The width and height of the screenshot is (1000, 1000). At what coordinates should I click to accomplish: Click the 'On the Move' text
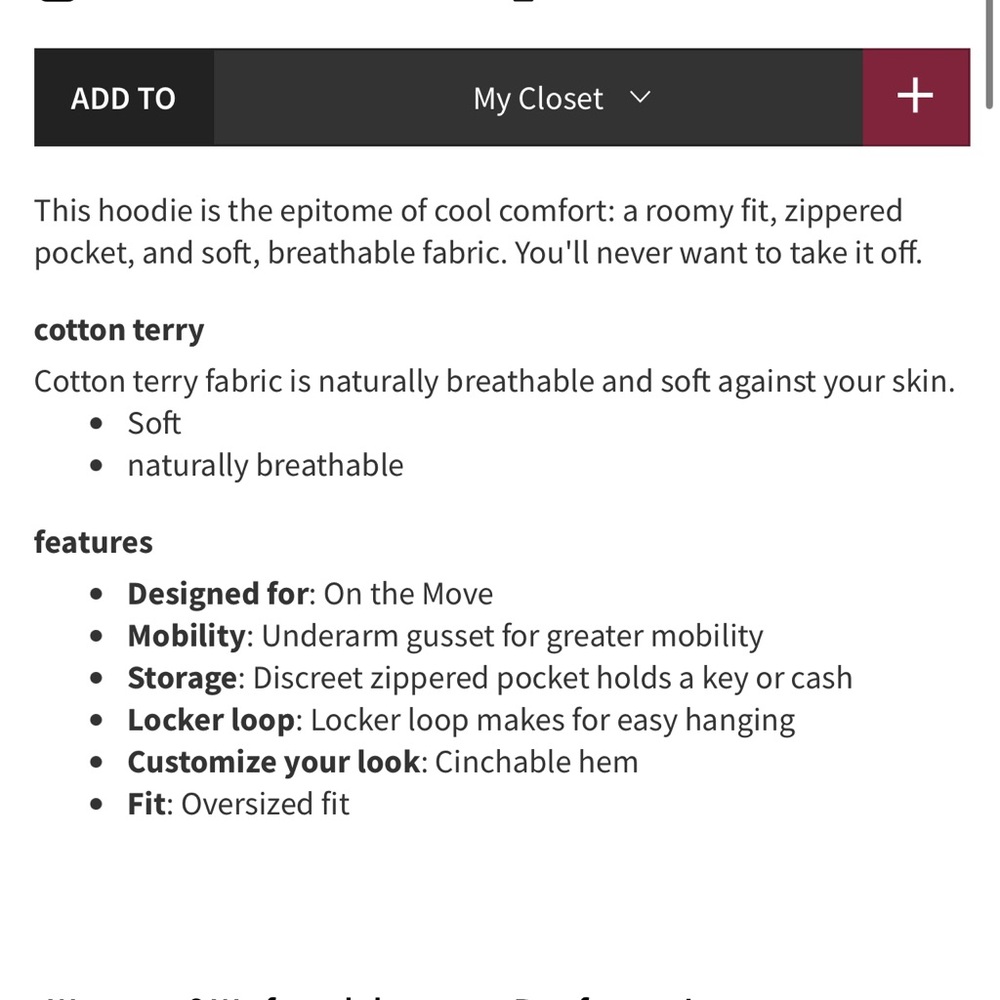pyautogui.click(x=408, y=594)
